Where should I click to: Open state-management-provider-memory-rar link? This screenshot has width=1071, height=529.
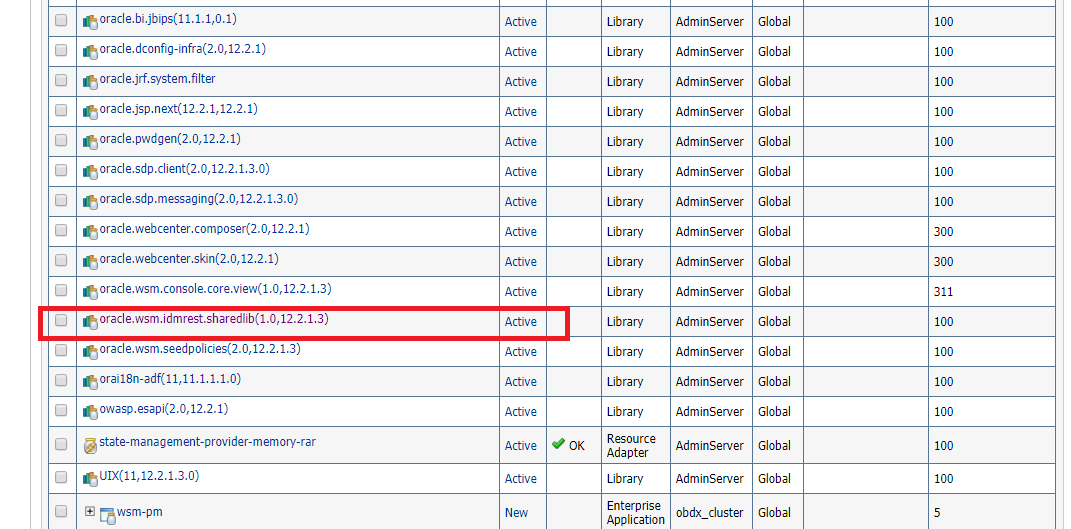(208, 442)
